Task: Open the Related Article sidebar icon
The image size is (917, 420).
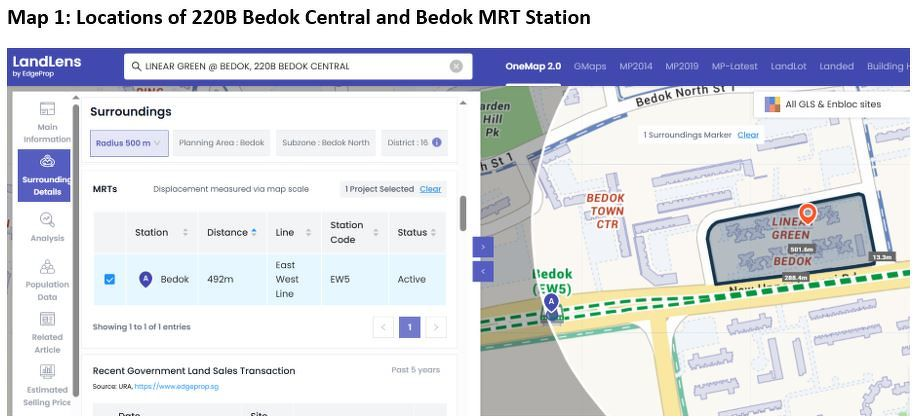Action: point(47,333)
